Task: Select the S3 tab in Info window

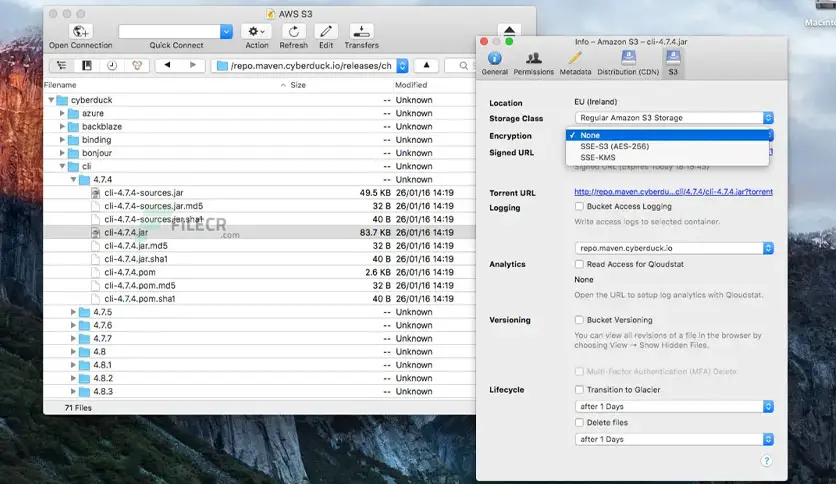Action: pyautogui.click(x=673, y=63)
